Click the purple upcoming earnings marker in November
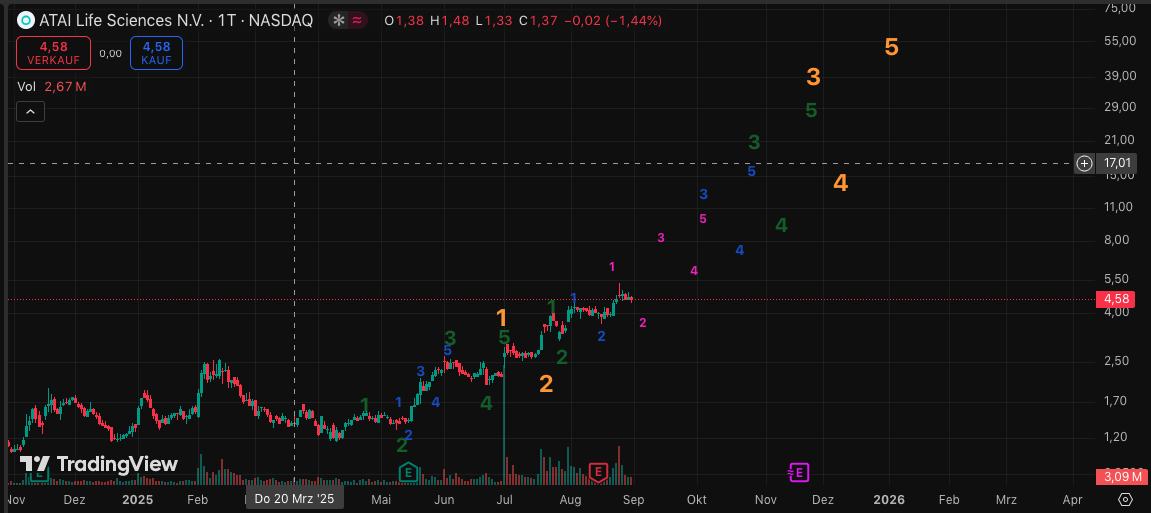Screen dimensions: 1151x513 click(798, 472)
